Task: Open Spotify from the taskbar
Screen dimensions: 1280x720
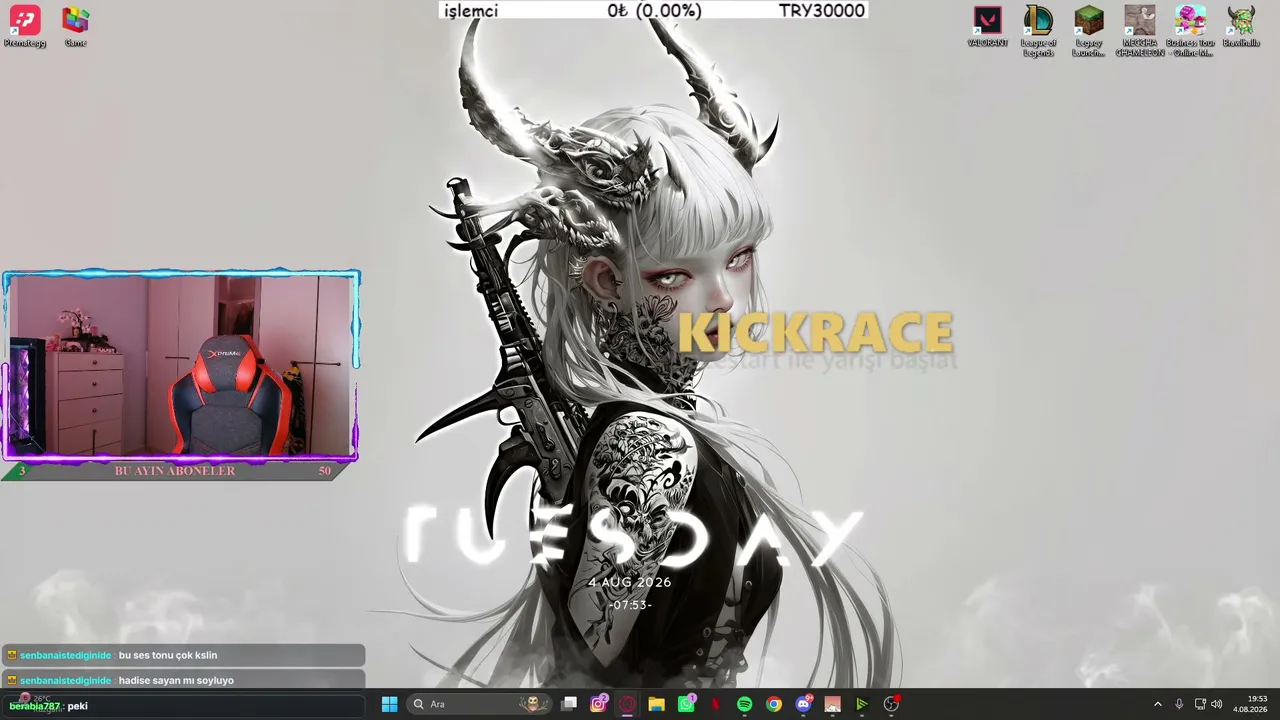Action: 744,704
